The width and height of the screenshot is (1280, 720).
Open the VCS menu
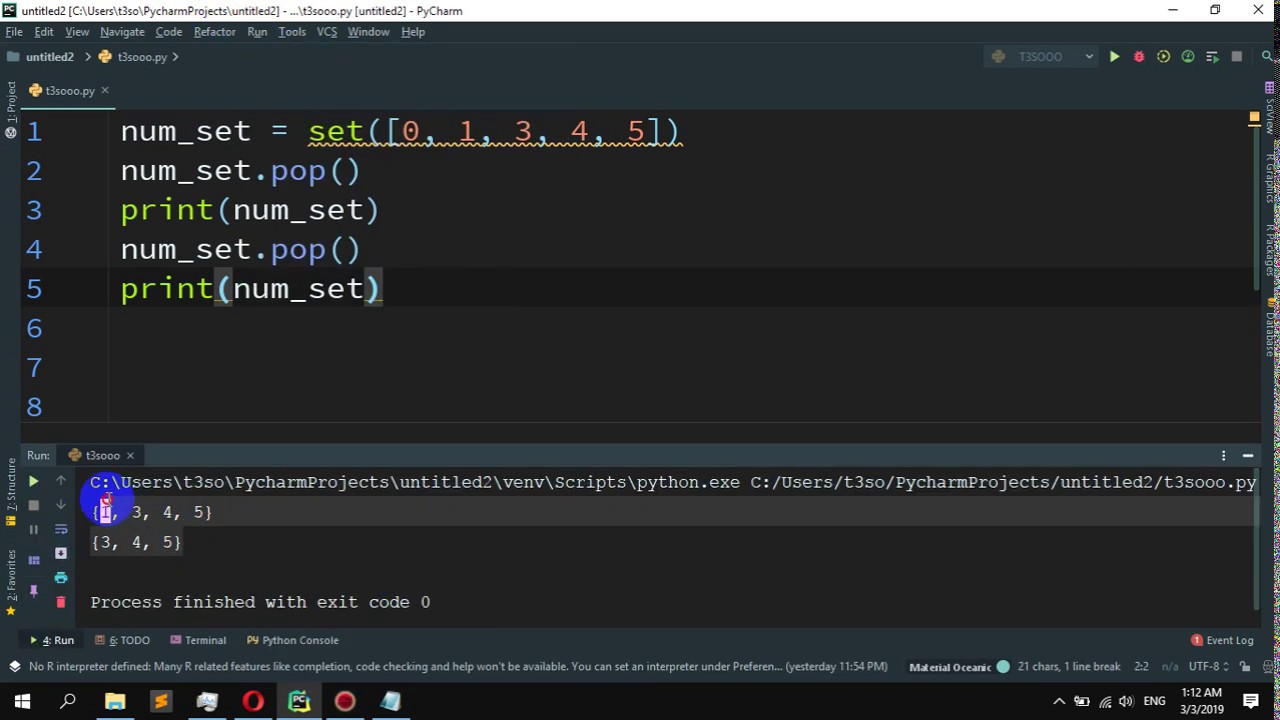[327, 32]
